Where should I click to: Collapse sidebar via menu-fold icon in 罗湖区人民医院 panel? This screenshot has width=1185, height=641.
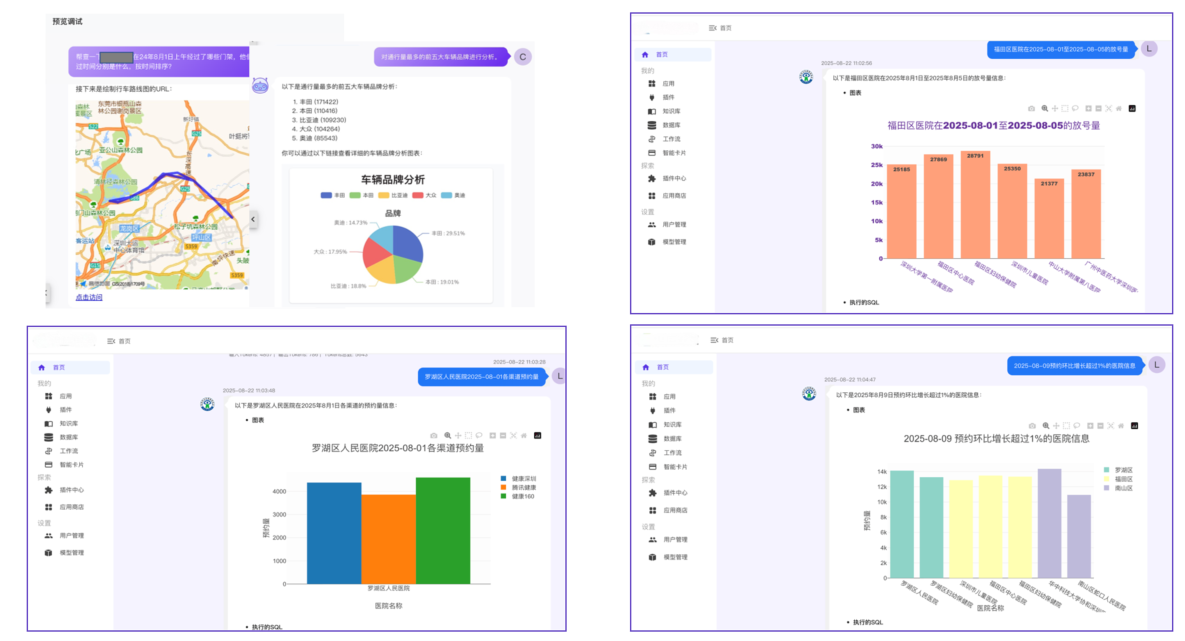point(111,341)
